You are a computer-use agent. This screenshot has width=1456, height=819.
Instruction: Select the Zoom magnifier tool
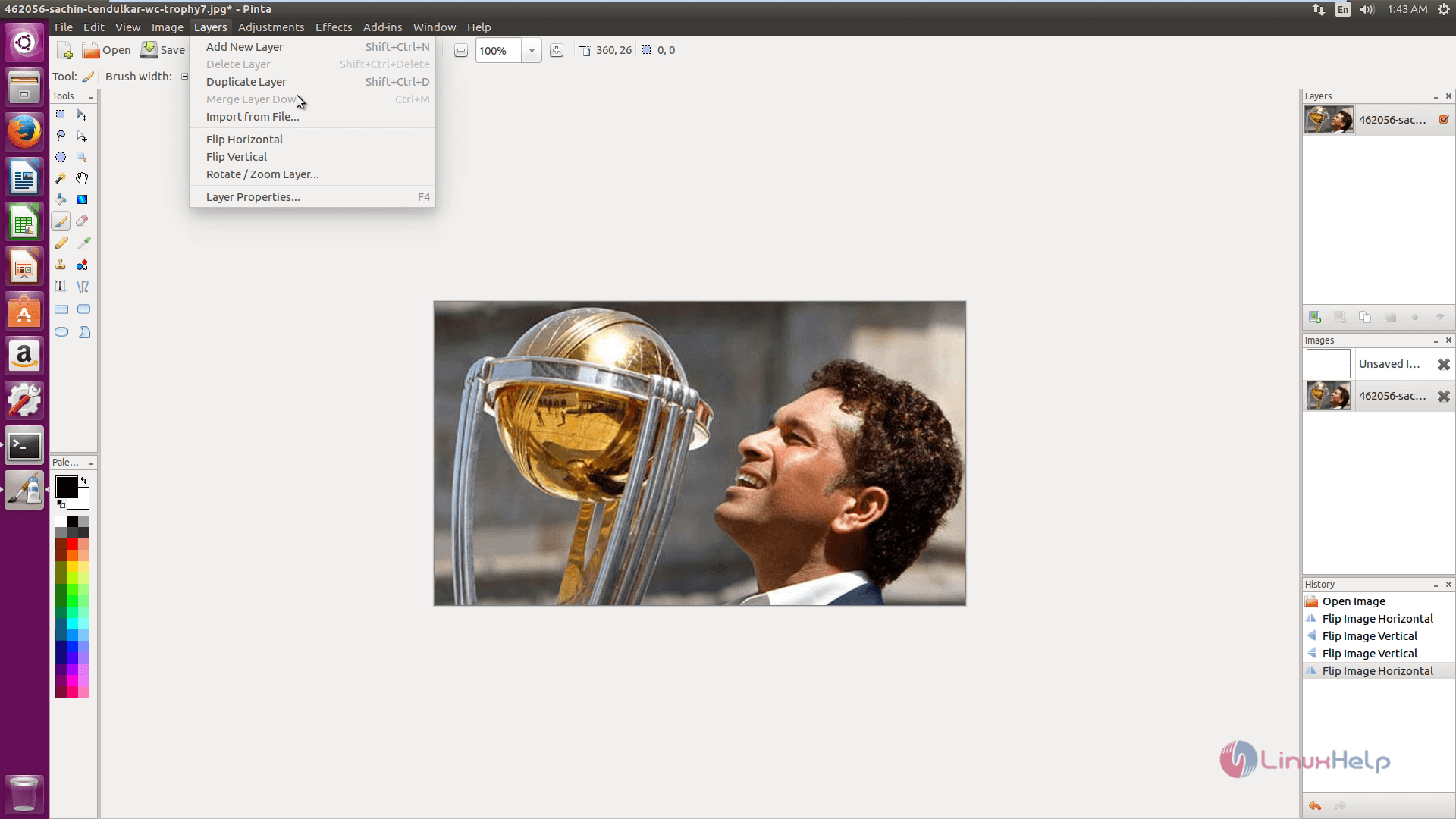(82, 158)
